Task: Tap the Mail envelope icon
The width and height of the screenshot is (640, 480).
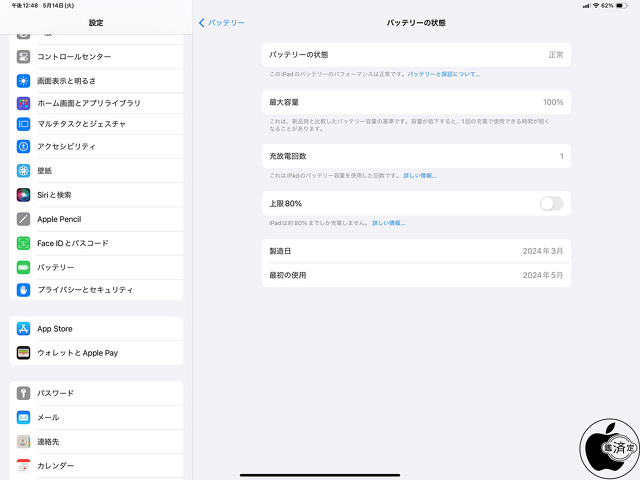Action: pyautogui.click(x=23, y=417)
